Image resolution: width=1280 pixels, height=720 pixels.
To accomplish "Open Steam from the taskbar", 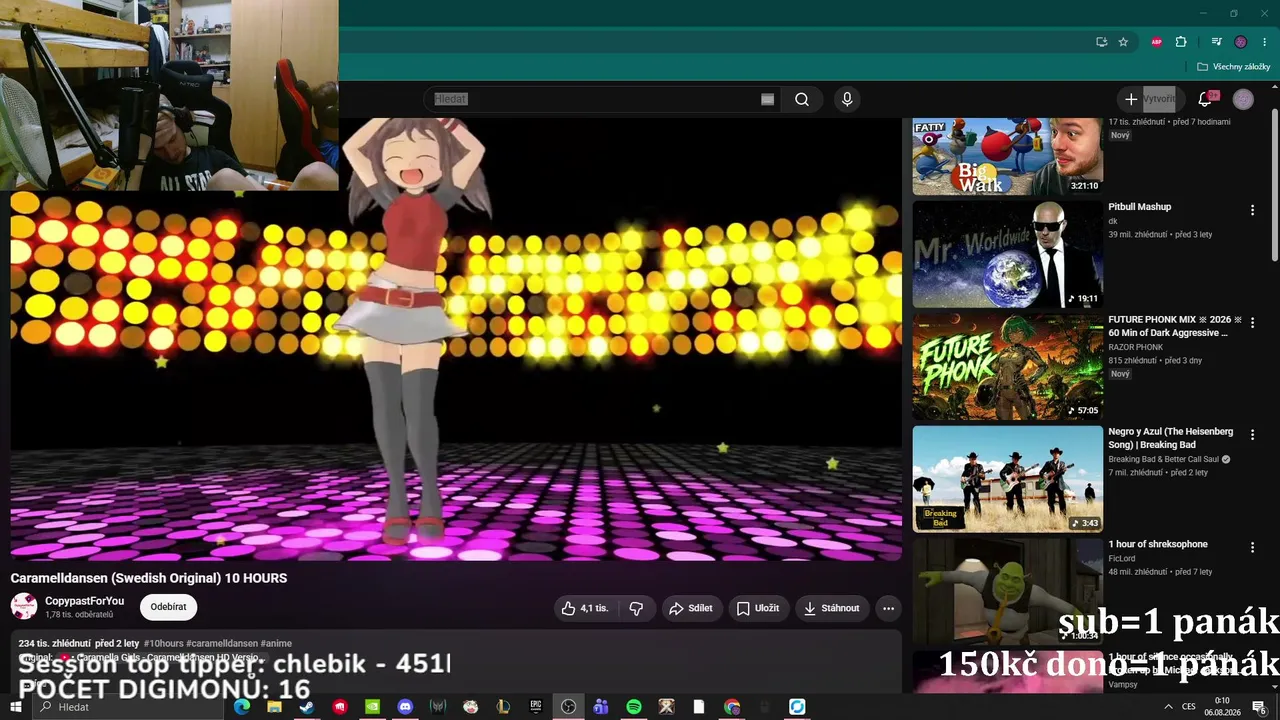I will (306, 707).
